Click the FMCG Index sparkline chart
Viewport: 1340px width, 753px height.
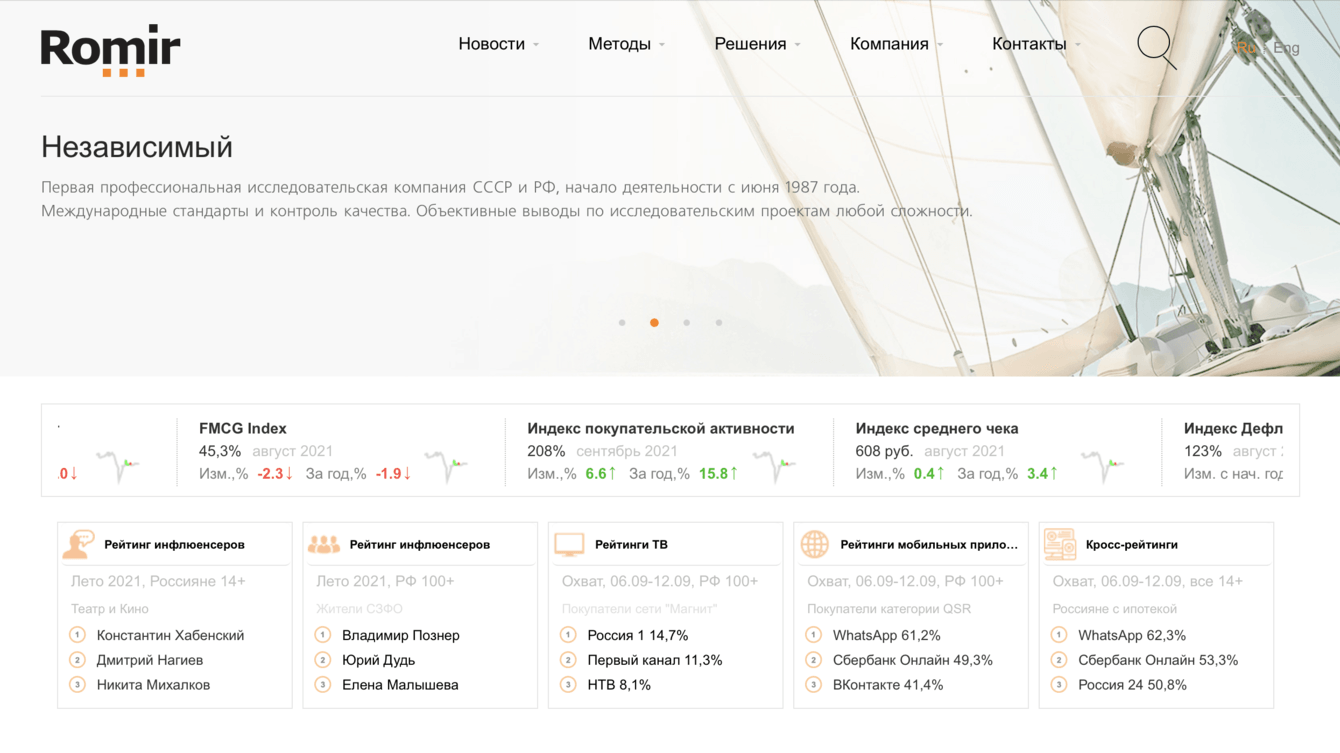[x=446, y=466]
